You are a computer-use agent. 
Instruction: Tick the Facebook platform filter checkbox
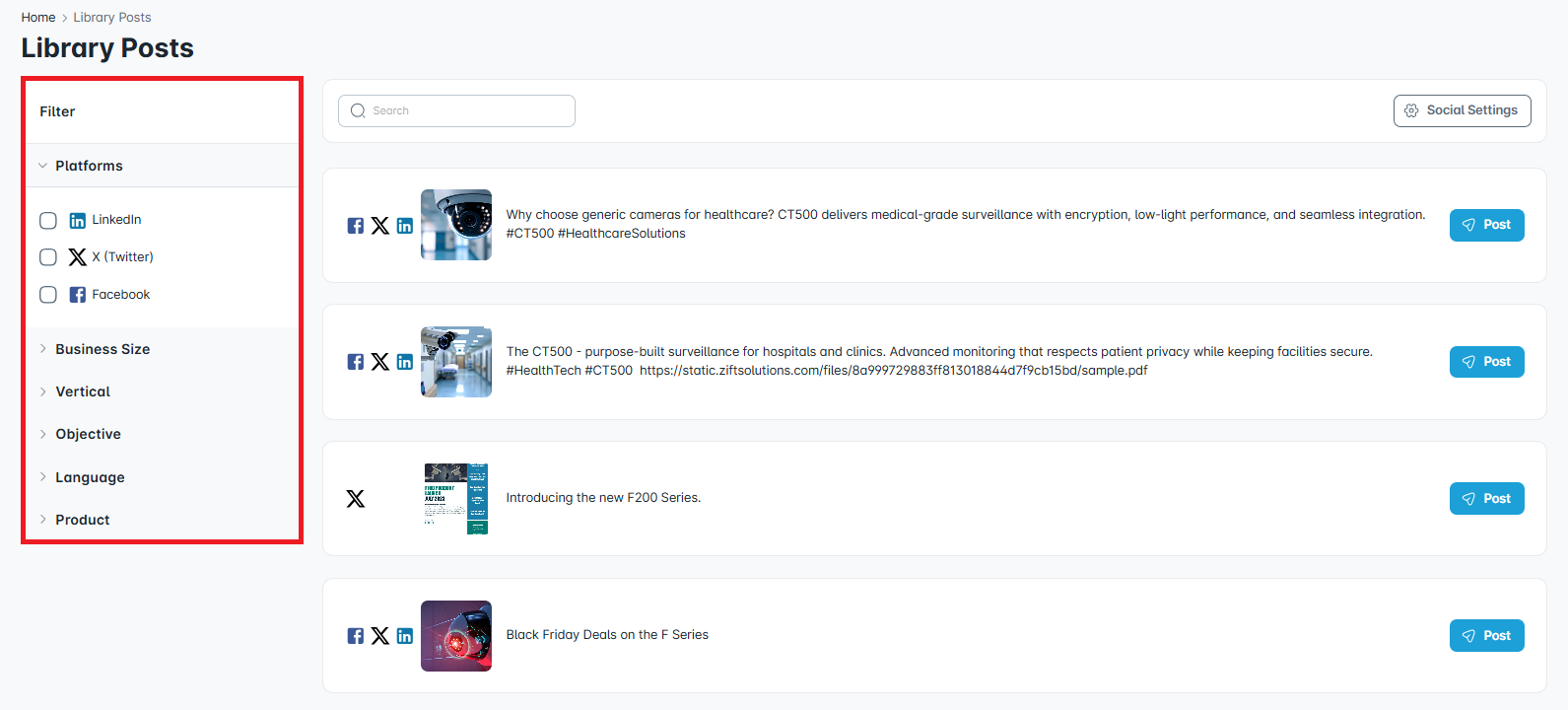(x=48, y=295)
